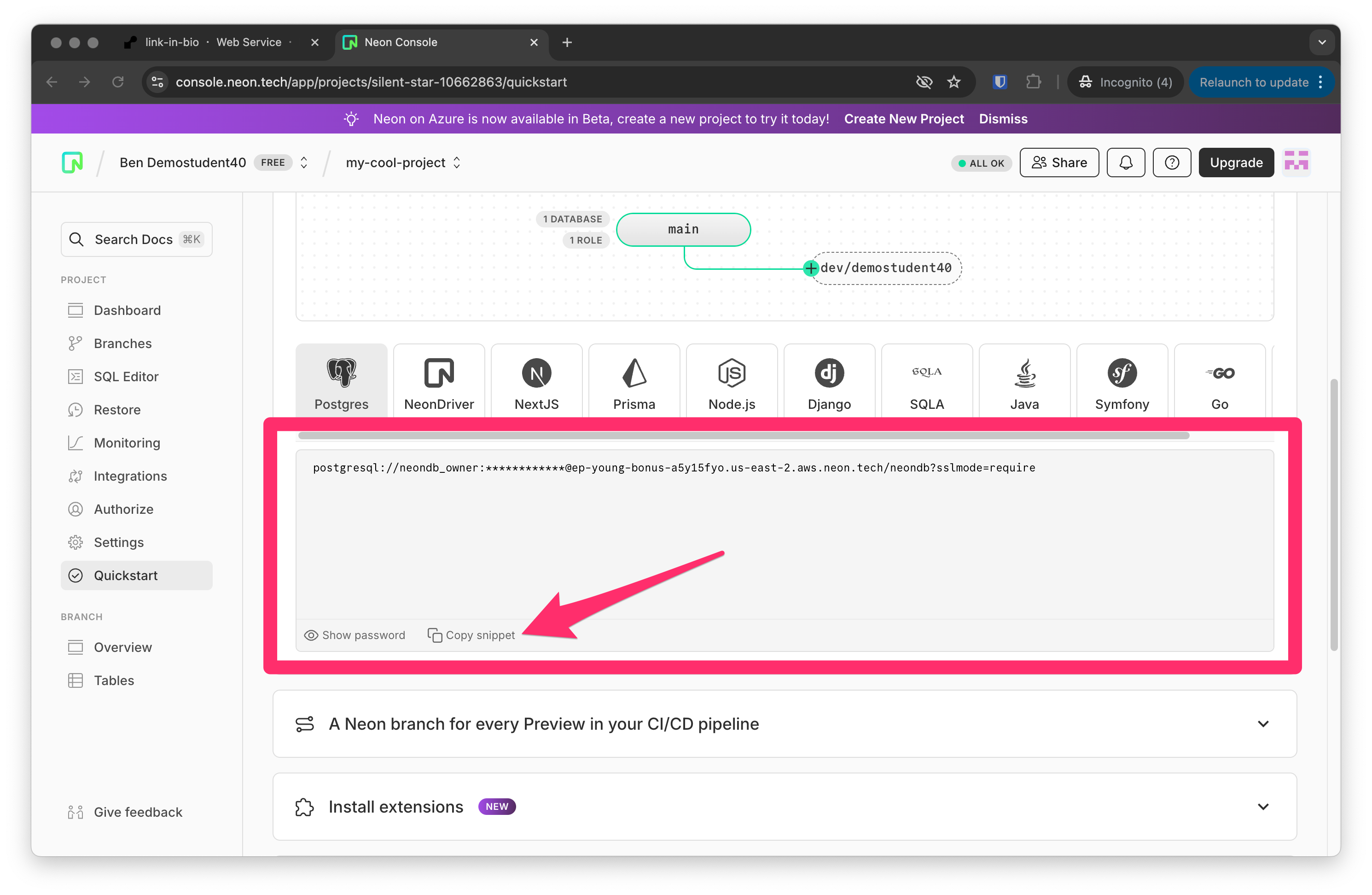Dismiss the Azure beta banner
The width and height of the screenshot is (1372, 895).
(1003, 119)
